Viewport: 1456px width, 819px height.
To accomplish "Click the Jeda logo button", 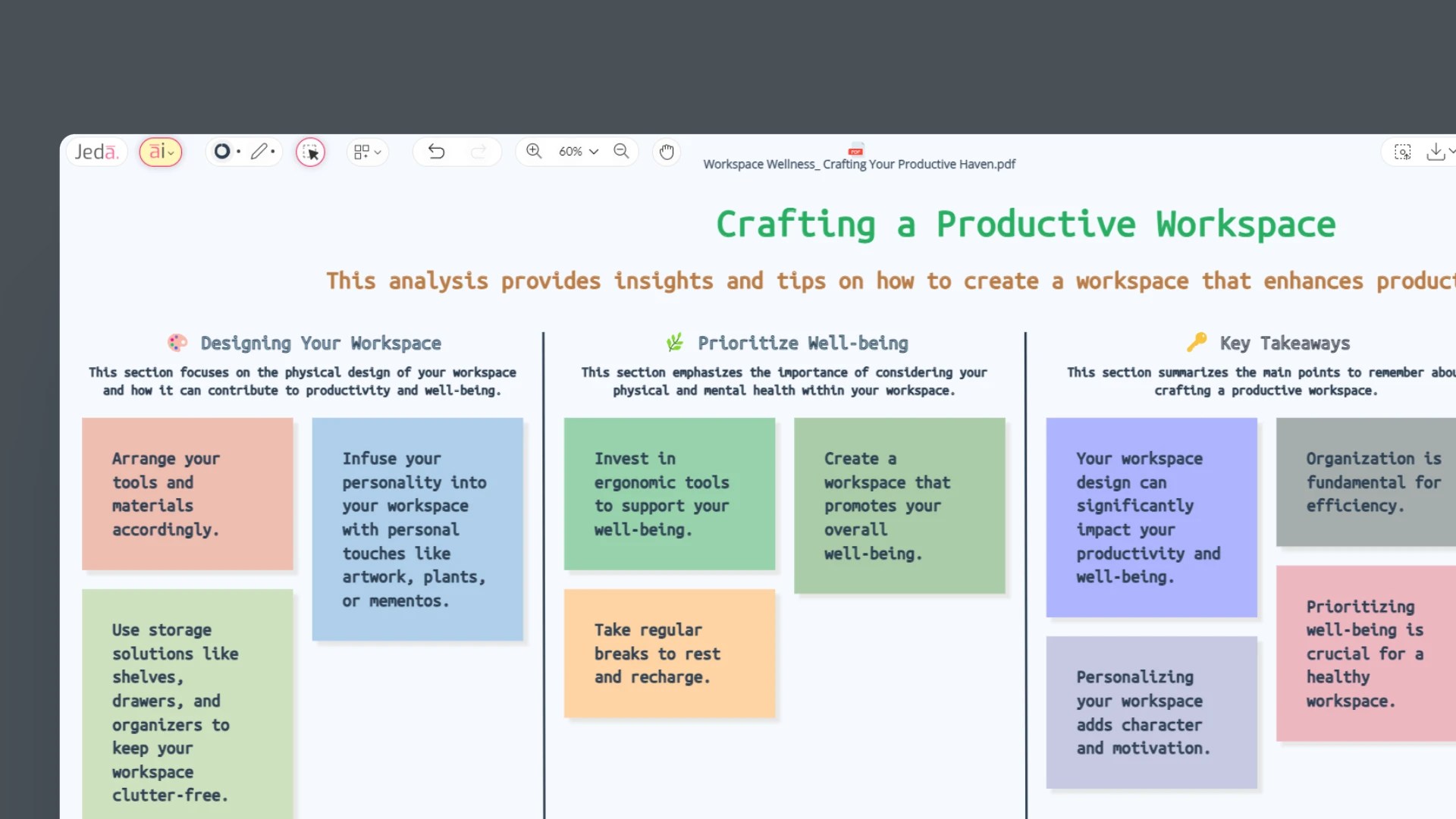I will coord(96,152).
